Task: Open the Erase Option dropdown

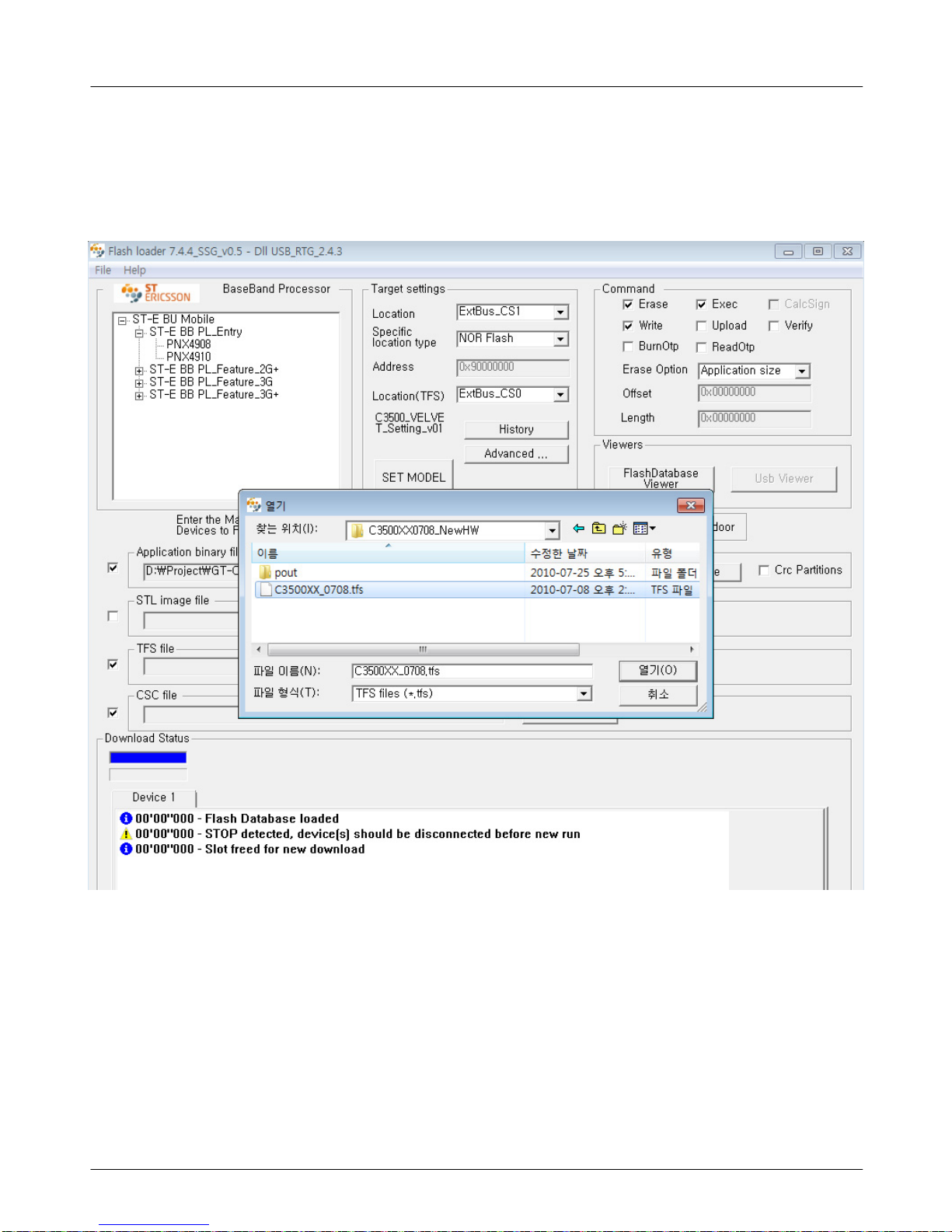Action: (x=802, y=372)
